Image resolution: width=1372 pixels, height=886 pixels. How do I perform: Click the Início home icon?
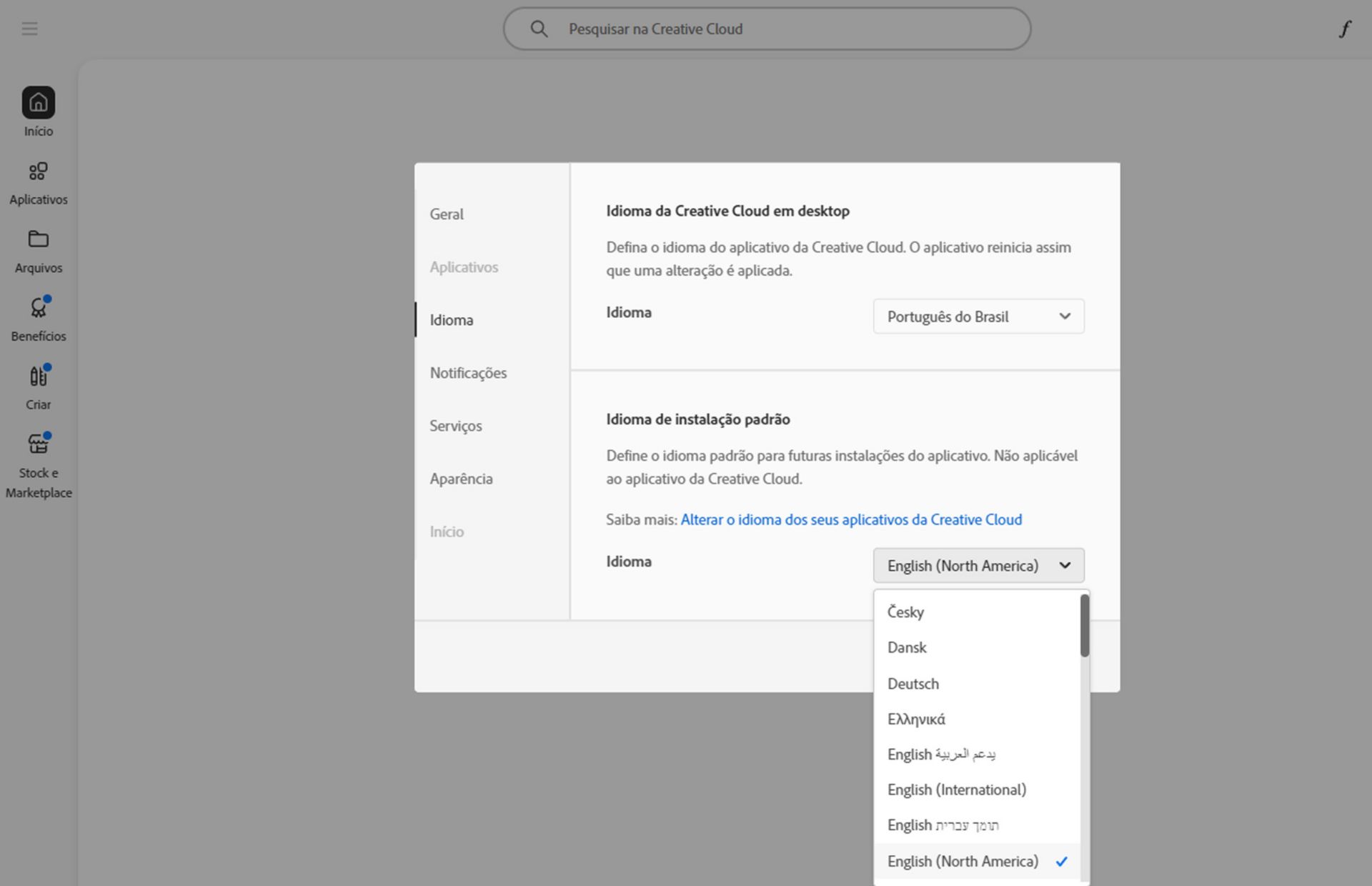pos(39,104)
